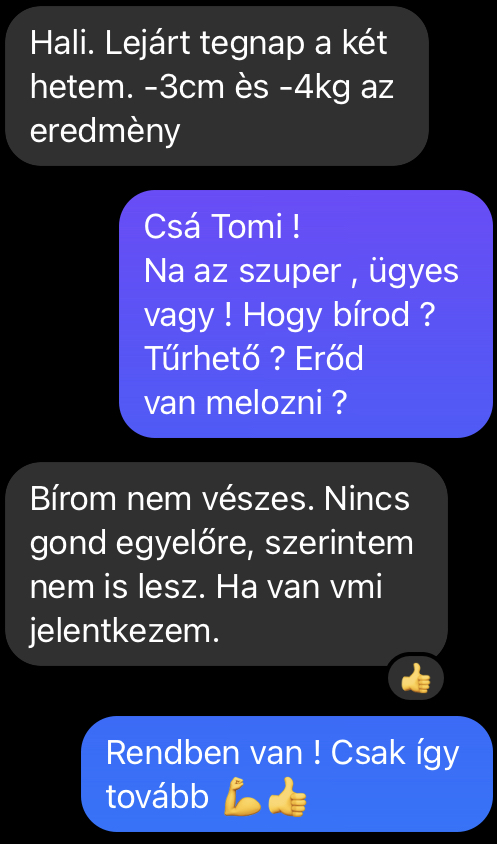
Task: Click the word "tovább" in last message
Action: pyautogui.click(x=157, y=797)
